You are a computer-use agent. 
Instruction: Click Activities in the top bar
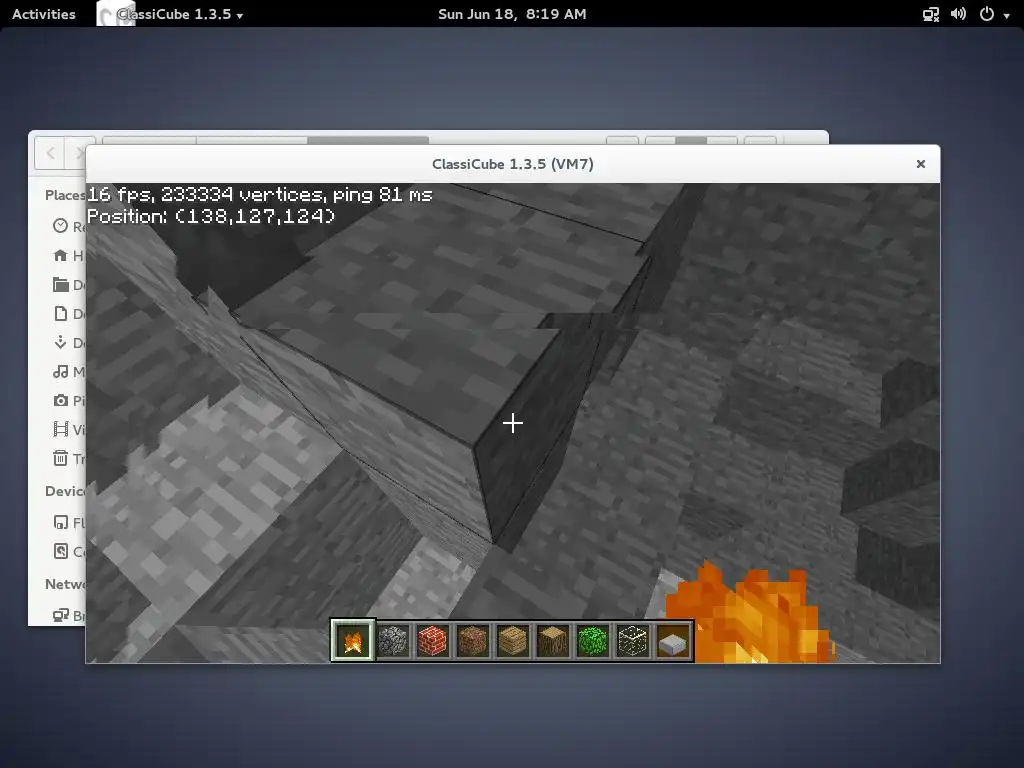coord(44,14)
